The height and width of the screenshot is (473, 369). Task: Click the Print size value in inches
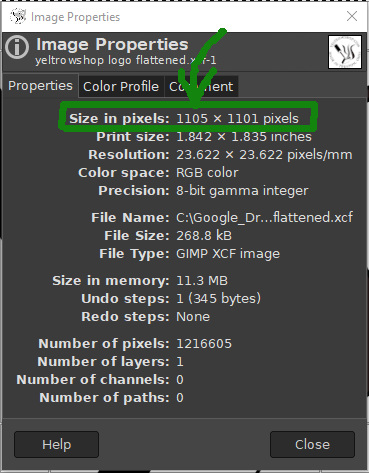point(244,137)
